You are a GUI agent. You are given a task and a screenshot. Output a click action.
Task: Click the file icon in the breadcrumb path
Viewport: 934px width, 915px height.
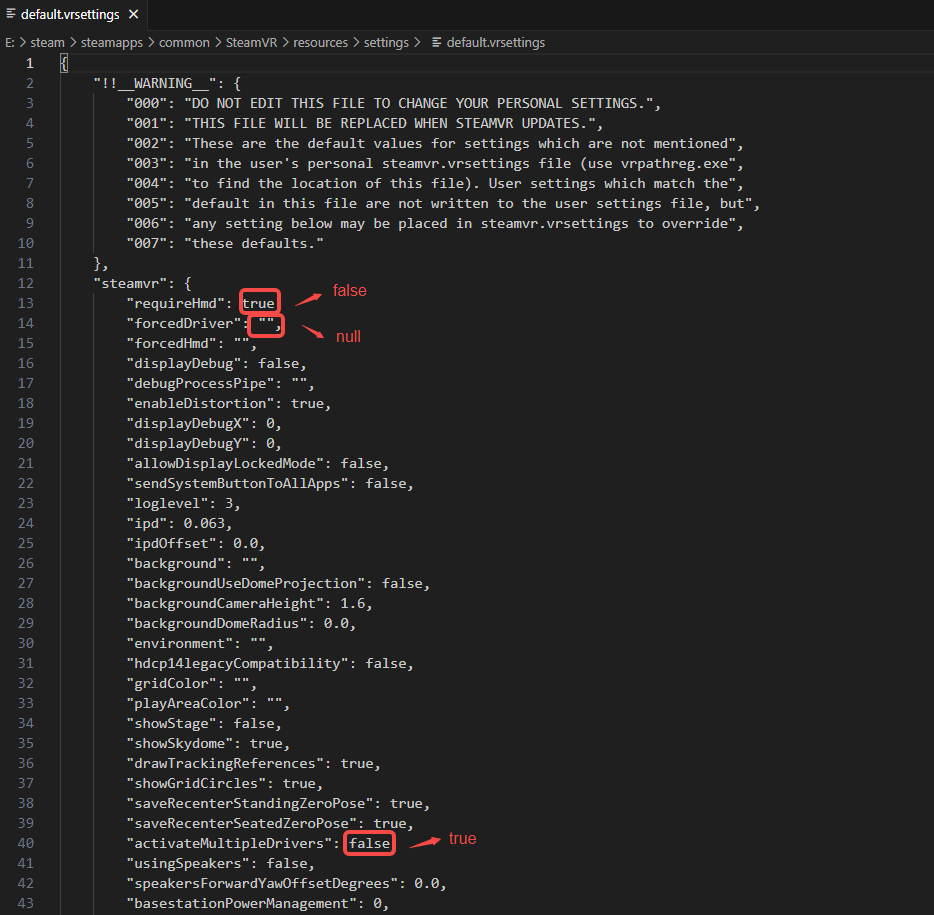[436, 43]
